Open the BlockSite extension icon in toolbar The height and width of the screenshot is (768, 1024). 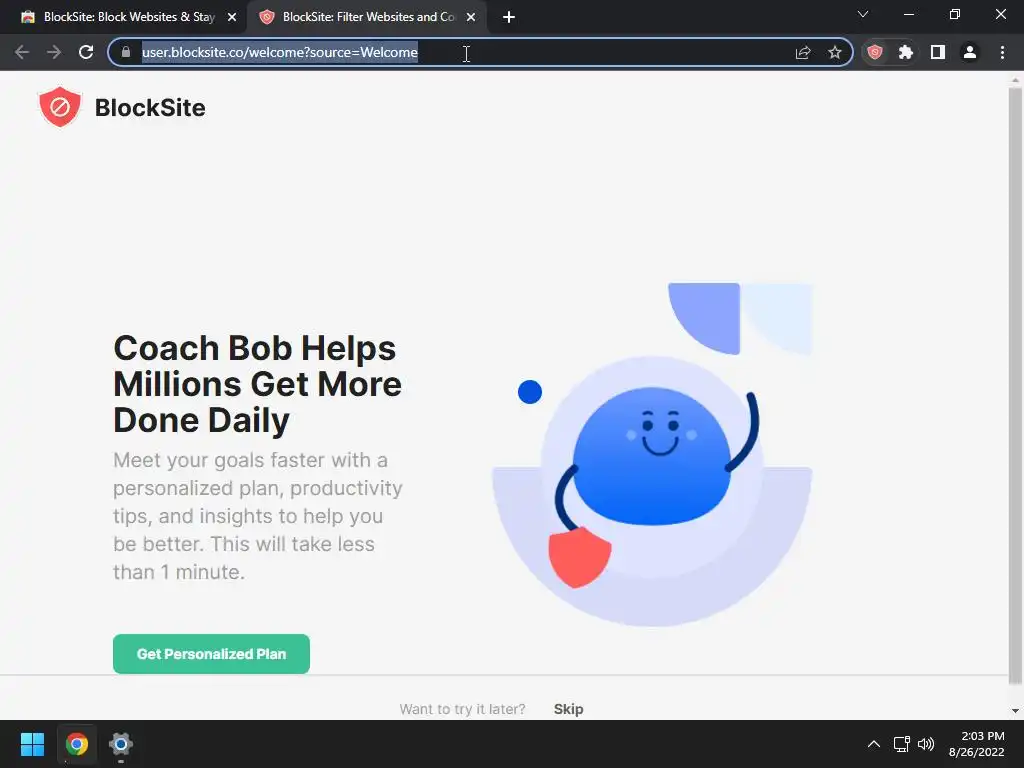pyautogui.click(x=874, y=52)
